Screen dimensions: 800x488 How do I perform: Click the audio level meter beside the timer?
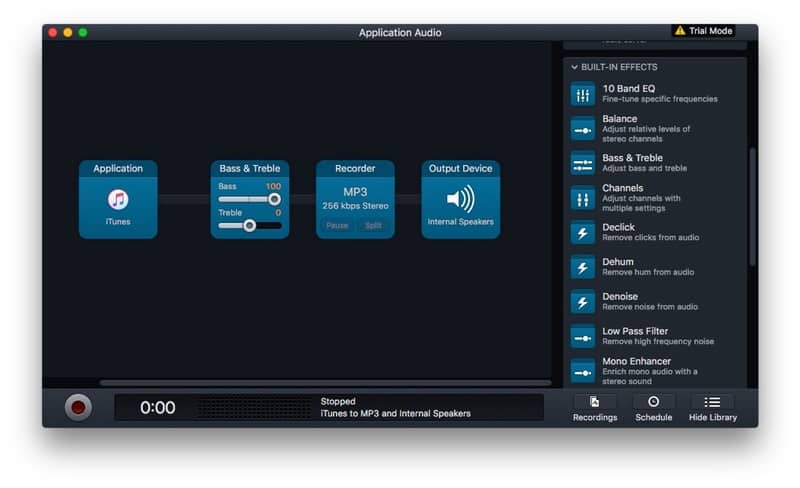pos(254,408)
